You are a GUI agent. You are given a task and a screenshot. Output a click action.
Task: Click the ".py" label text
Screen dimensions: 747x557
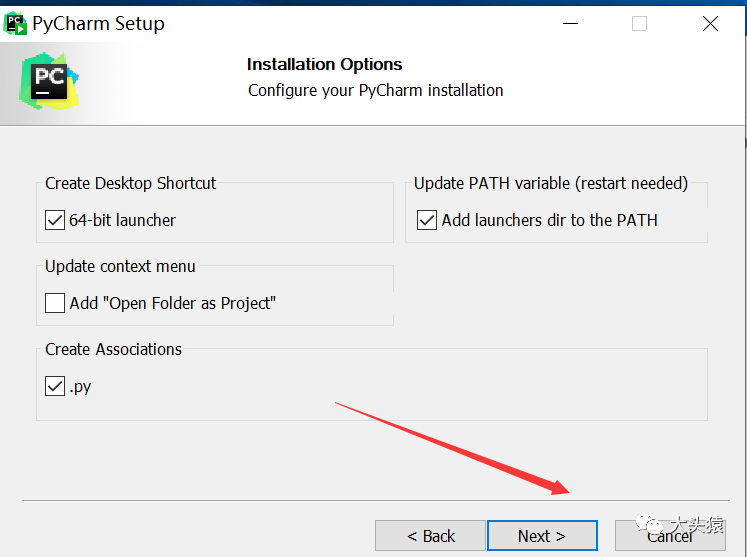pos(80,387)
